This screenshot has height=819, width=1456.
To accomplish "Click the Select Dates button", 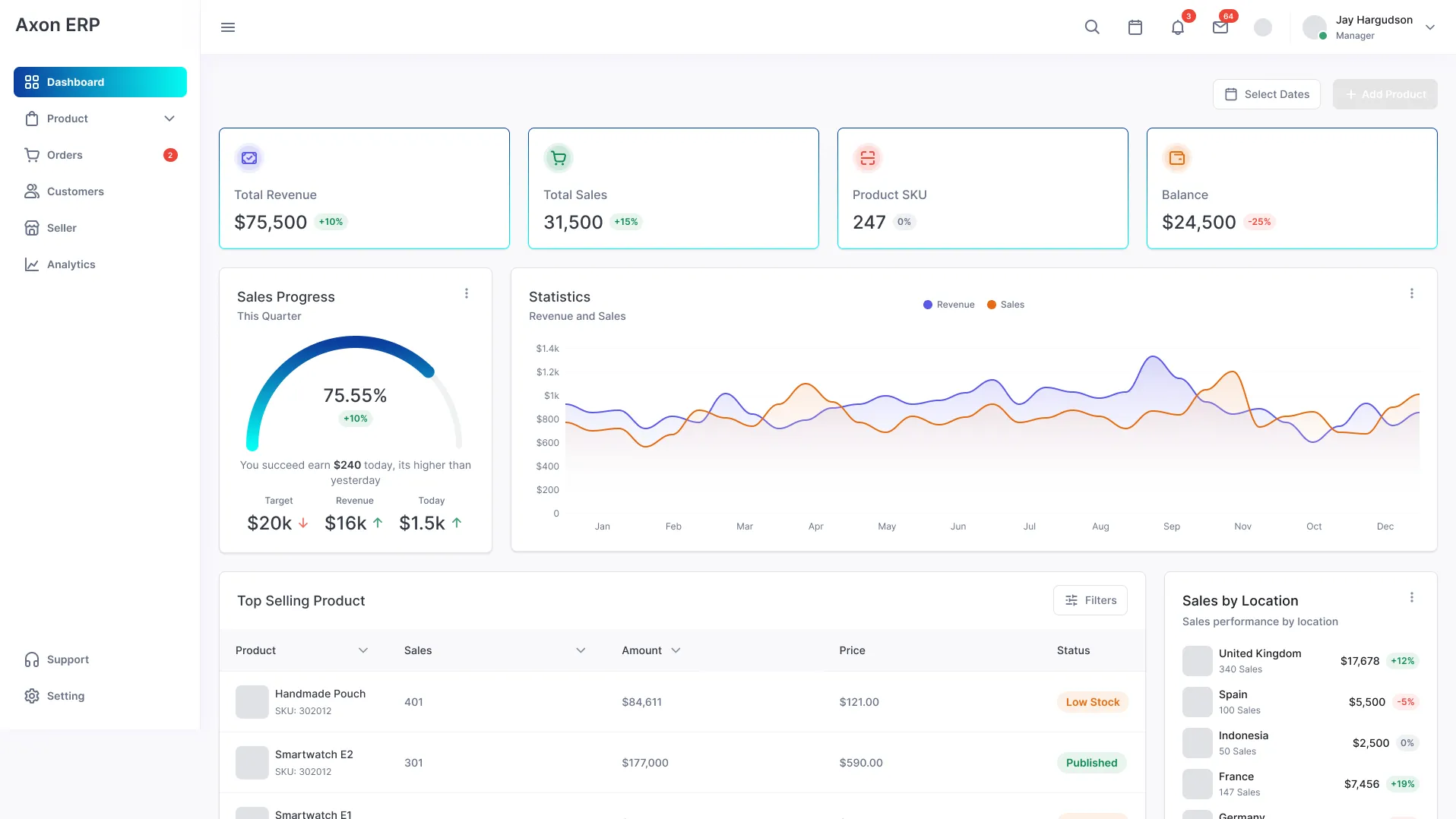I will click(x=1266, y=93).
